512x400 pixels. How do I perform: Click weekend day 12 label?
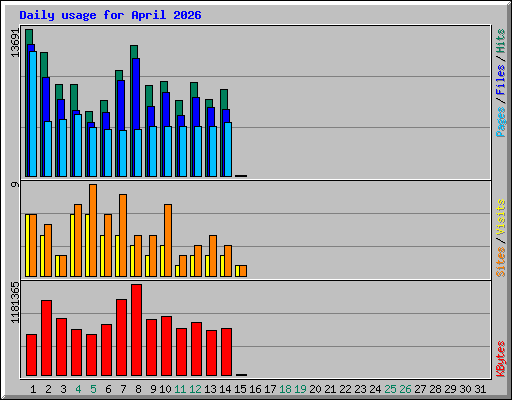(x=195, y=389)
